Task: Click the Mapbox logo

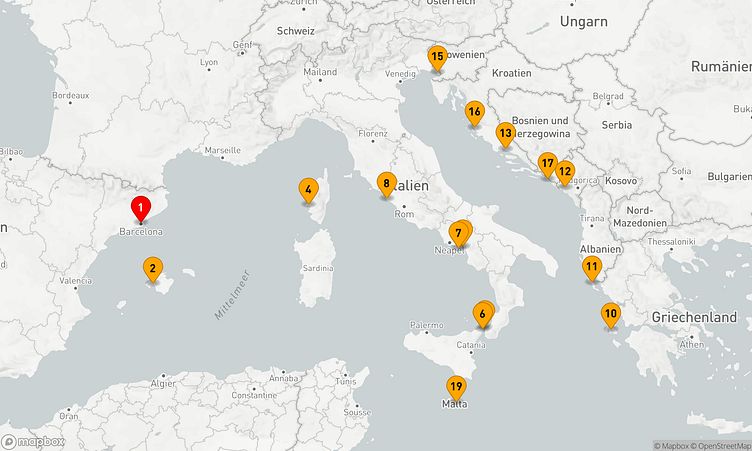Action: pyautogui.click(x=34, y=441)
